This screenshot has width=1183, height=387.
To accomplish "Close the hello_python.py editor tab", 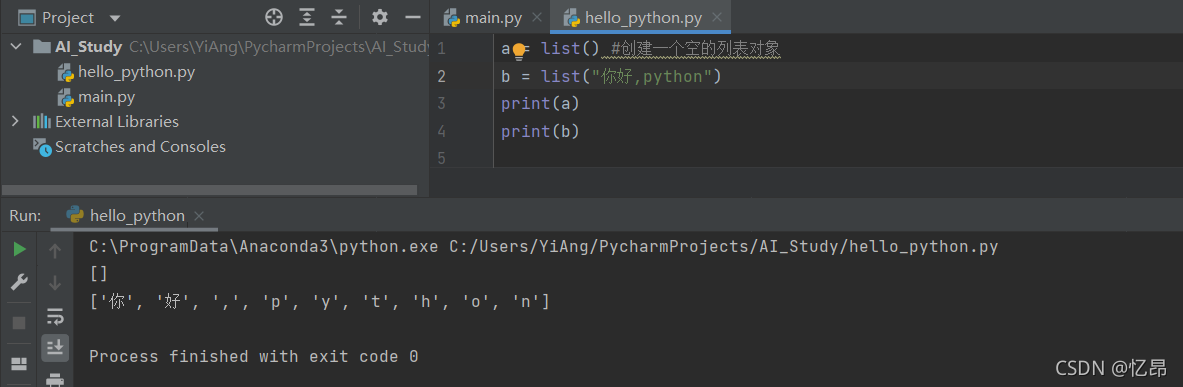I will [717, 17].
